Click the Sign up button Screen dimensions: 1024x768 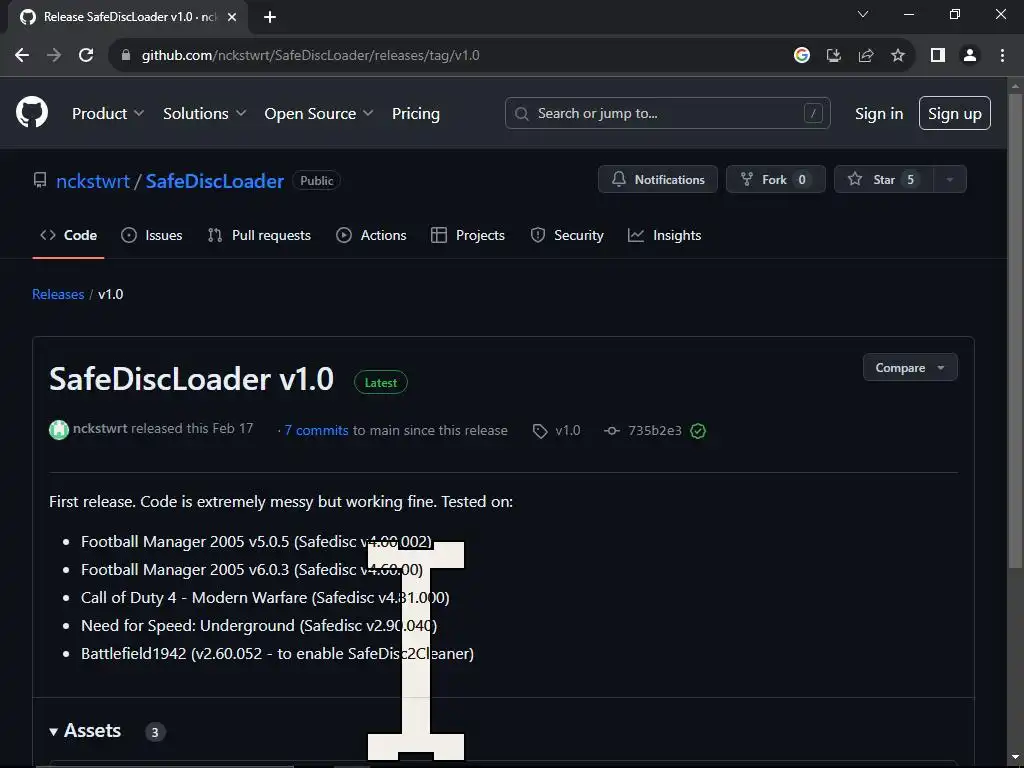(955, 113)
